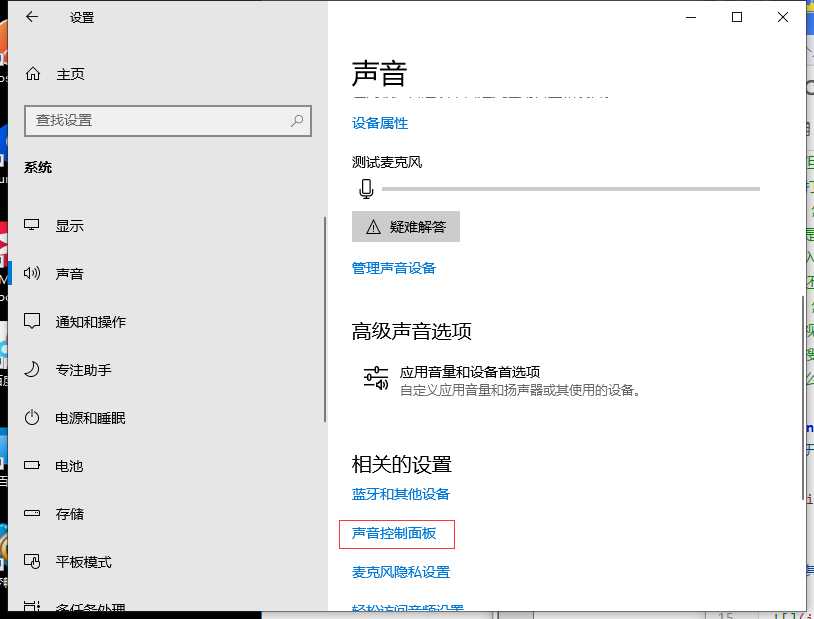Open 蓝牙和其他设备 link
The width and height of the screenshot is (814, 619).
(x=400, y=494)
